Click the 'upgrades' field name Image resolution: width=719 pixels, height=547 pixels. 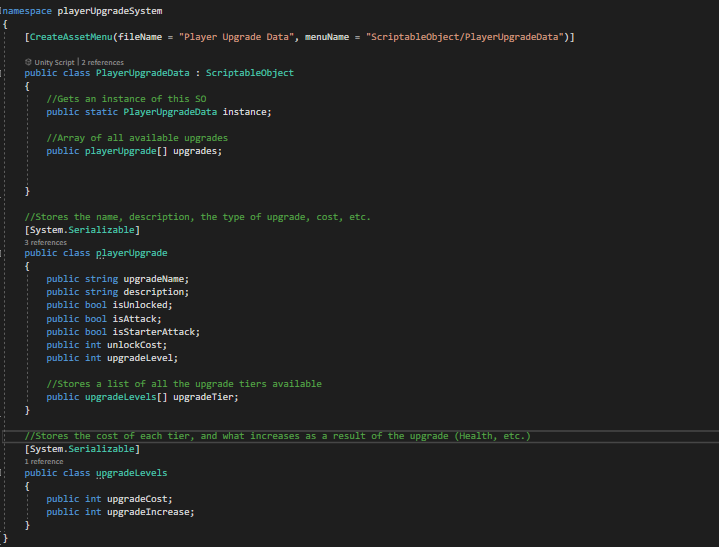coord(195,151)
